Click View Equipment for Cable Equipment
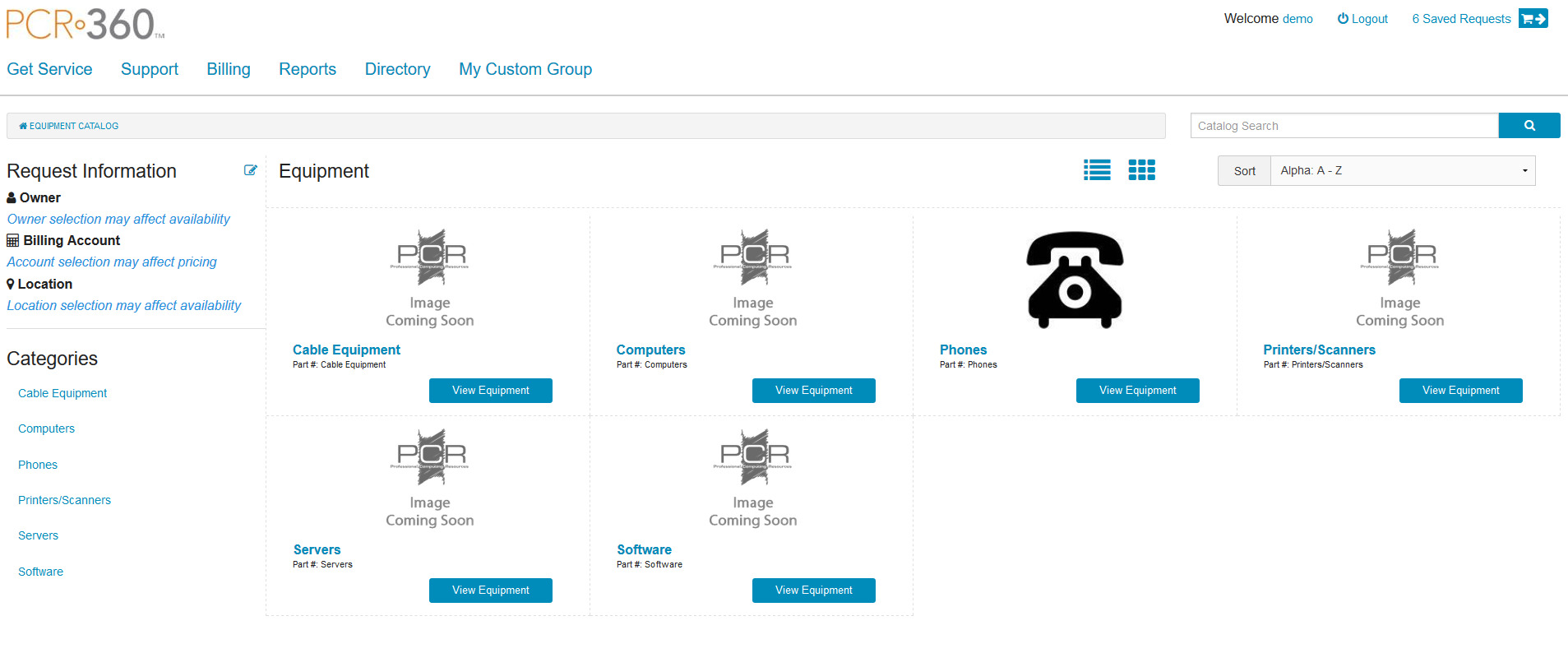This screenshot has height=667, width=1568. tap(490, 391)
